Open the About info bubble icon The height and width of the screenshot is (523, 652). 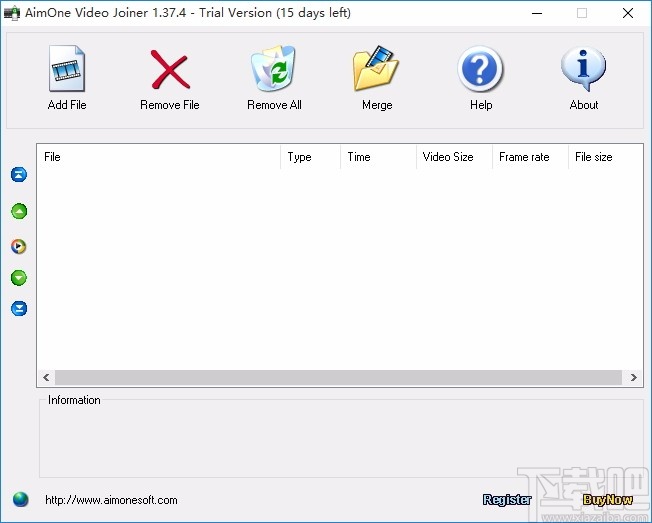click(x=583, y=68)
